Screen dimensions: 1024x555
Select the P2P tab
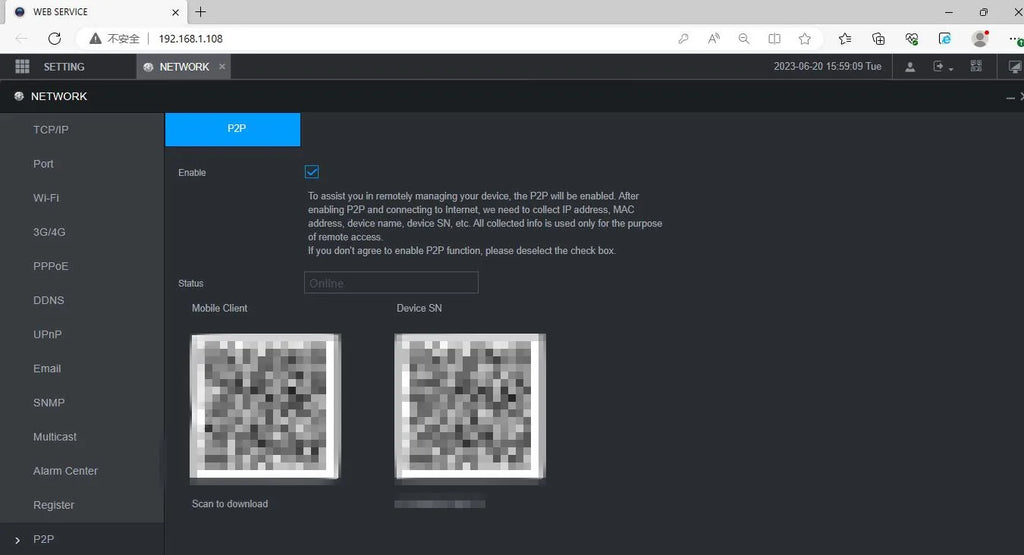pos(232,129)
